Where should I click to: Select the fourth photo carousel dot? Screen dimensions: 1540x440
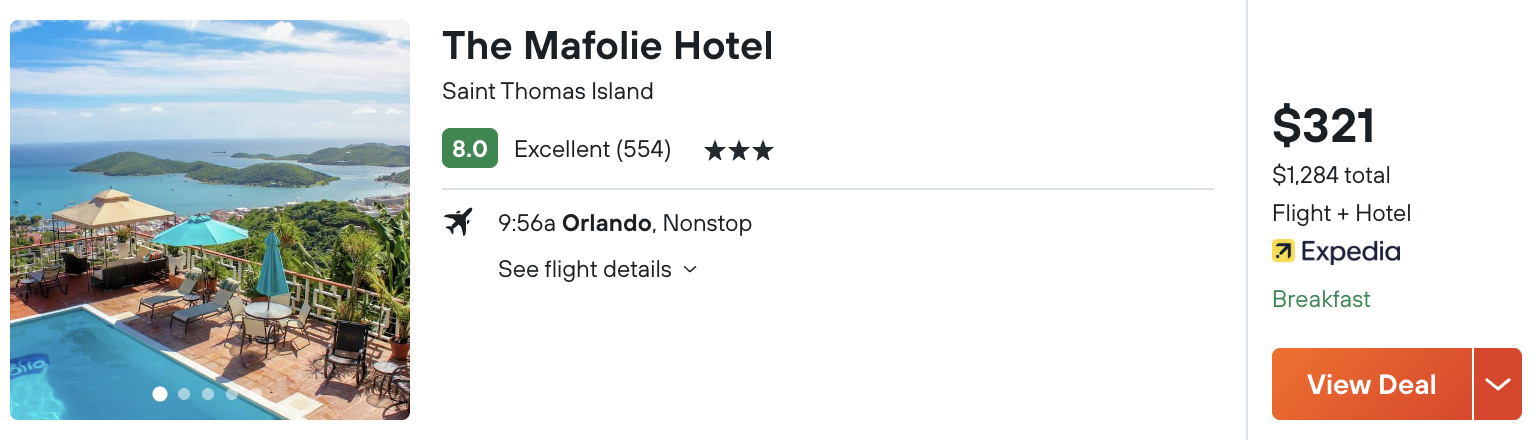(232, 394)
